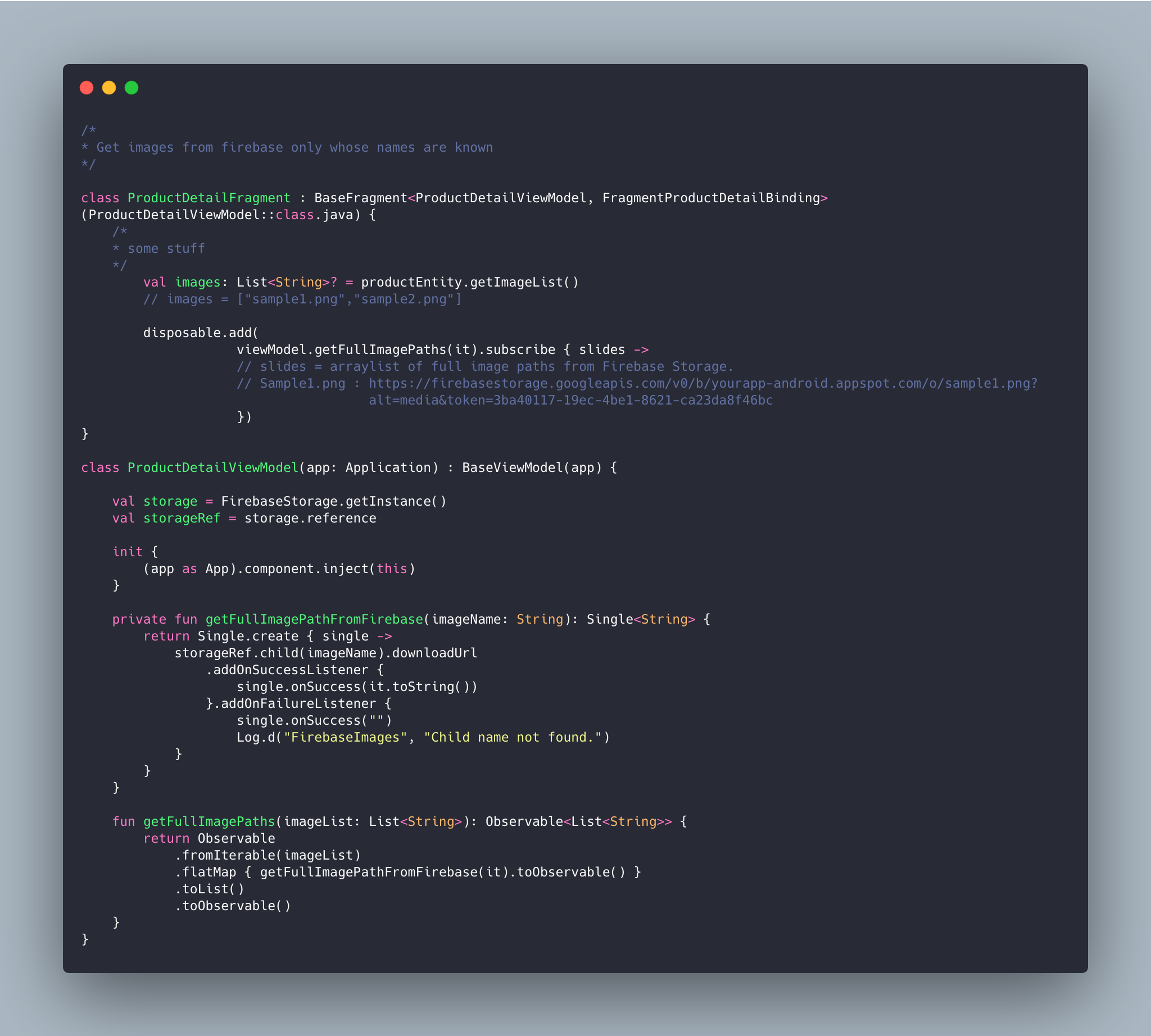The width and height of the screenshot is (1151, 1036).
Task: Click the red close window dot
Action: pos(87,88)
